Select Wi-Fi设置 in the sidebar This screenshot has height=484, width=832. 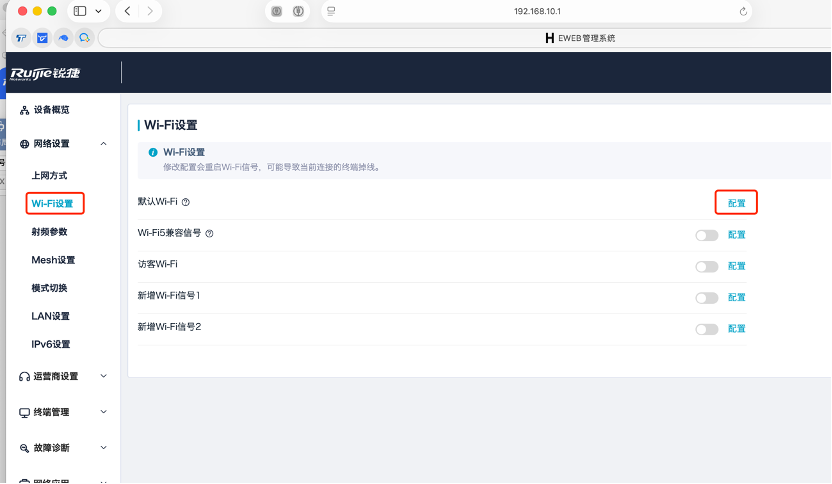point(52,203)
